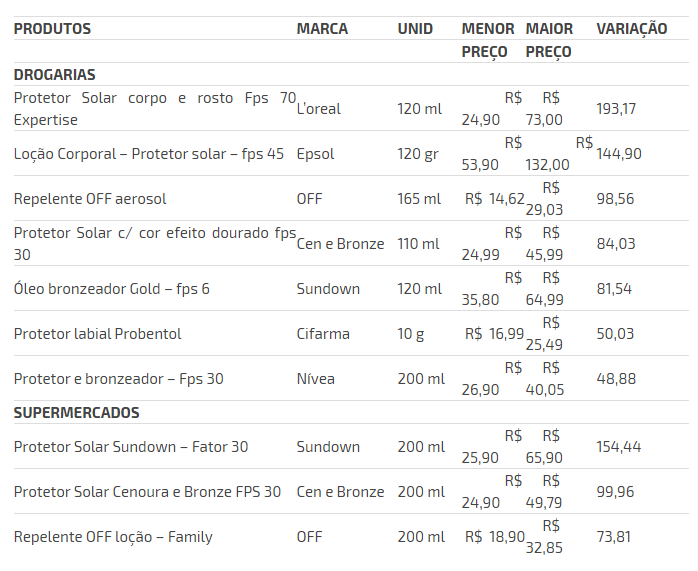The height and width of the screenshot is (571, 698).
Task: Select the 73,81 variation value
Action: (614, 537)
